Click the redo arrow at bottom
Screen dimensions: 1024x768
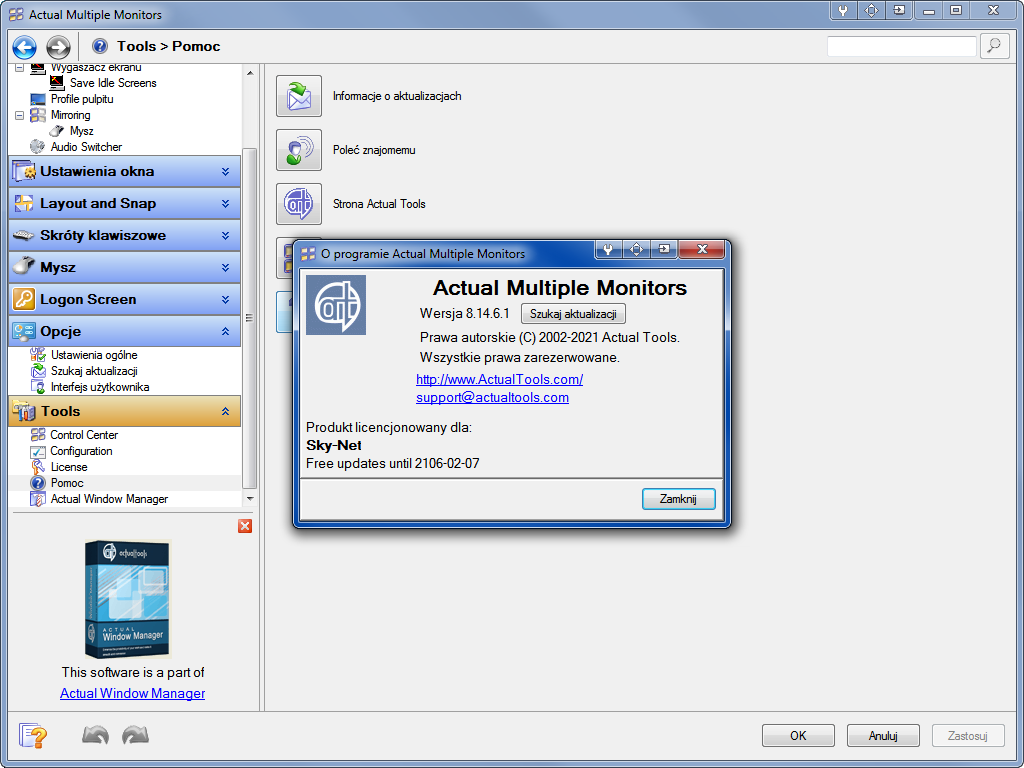click(x=135, y=735)
